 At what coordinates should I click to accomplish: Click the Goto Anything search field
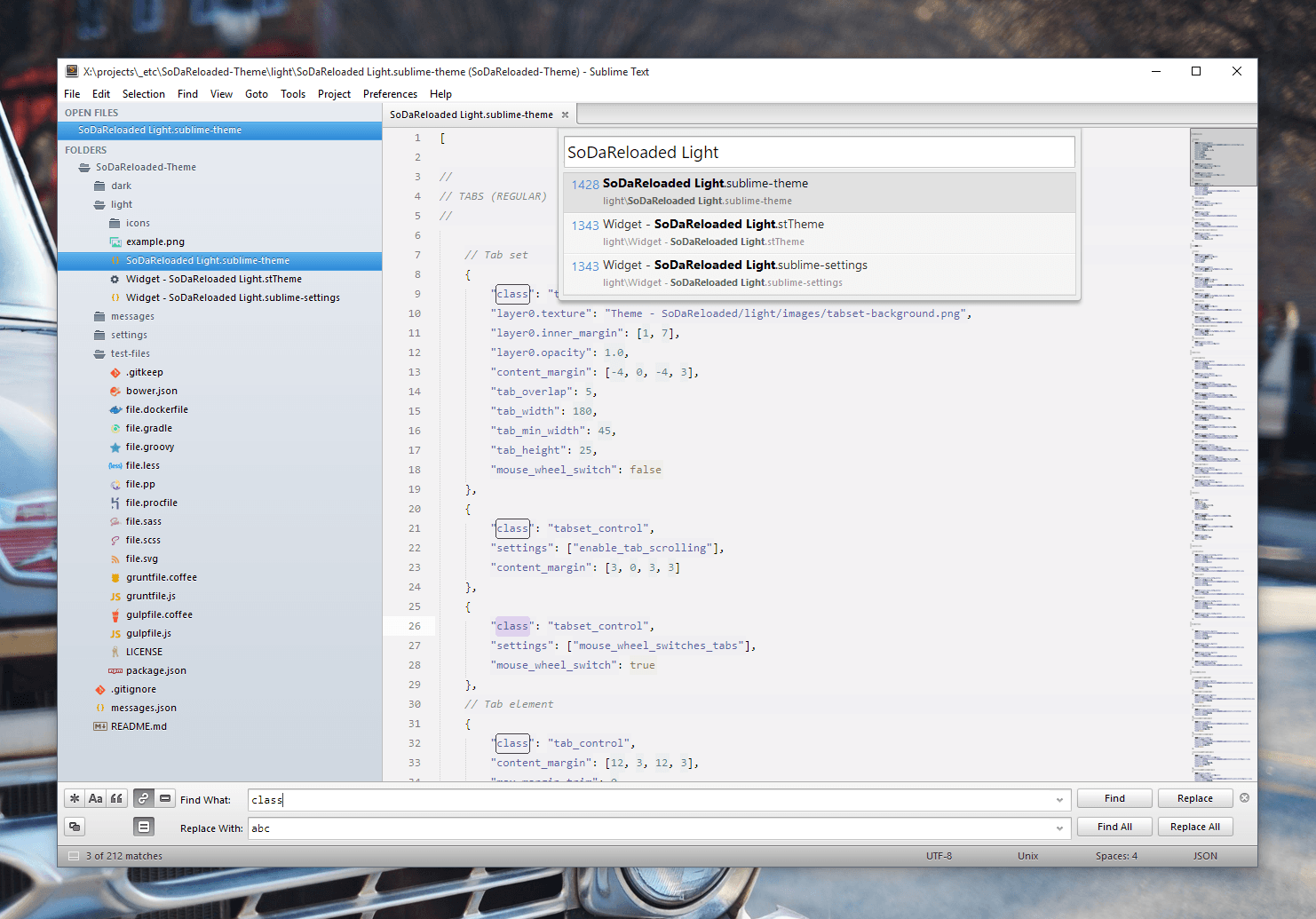pos(820,152)
